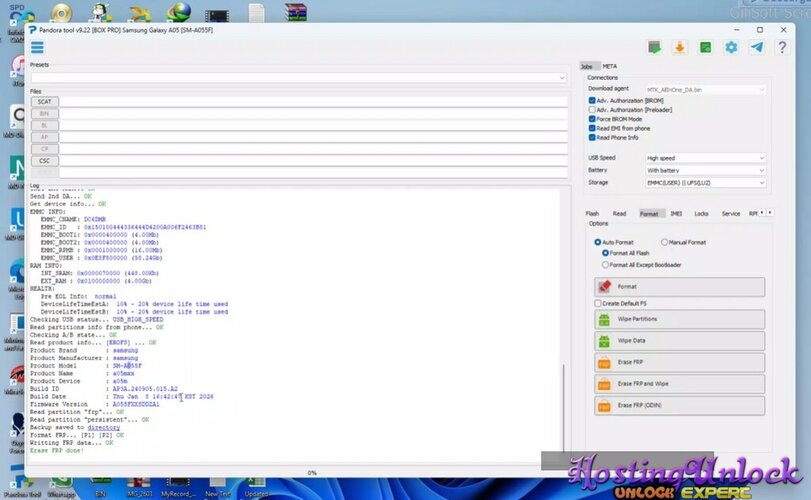Switch to the META tab
Screen dimensions: 811x500
coord(609,66)
